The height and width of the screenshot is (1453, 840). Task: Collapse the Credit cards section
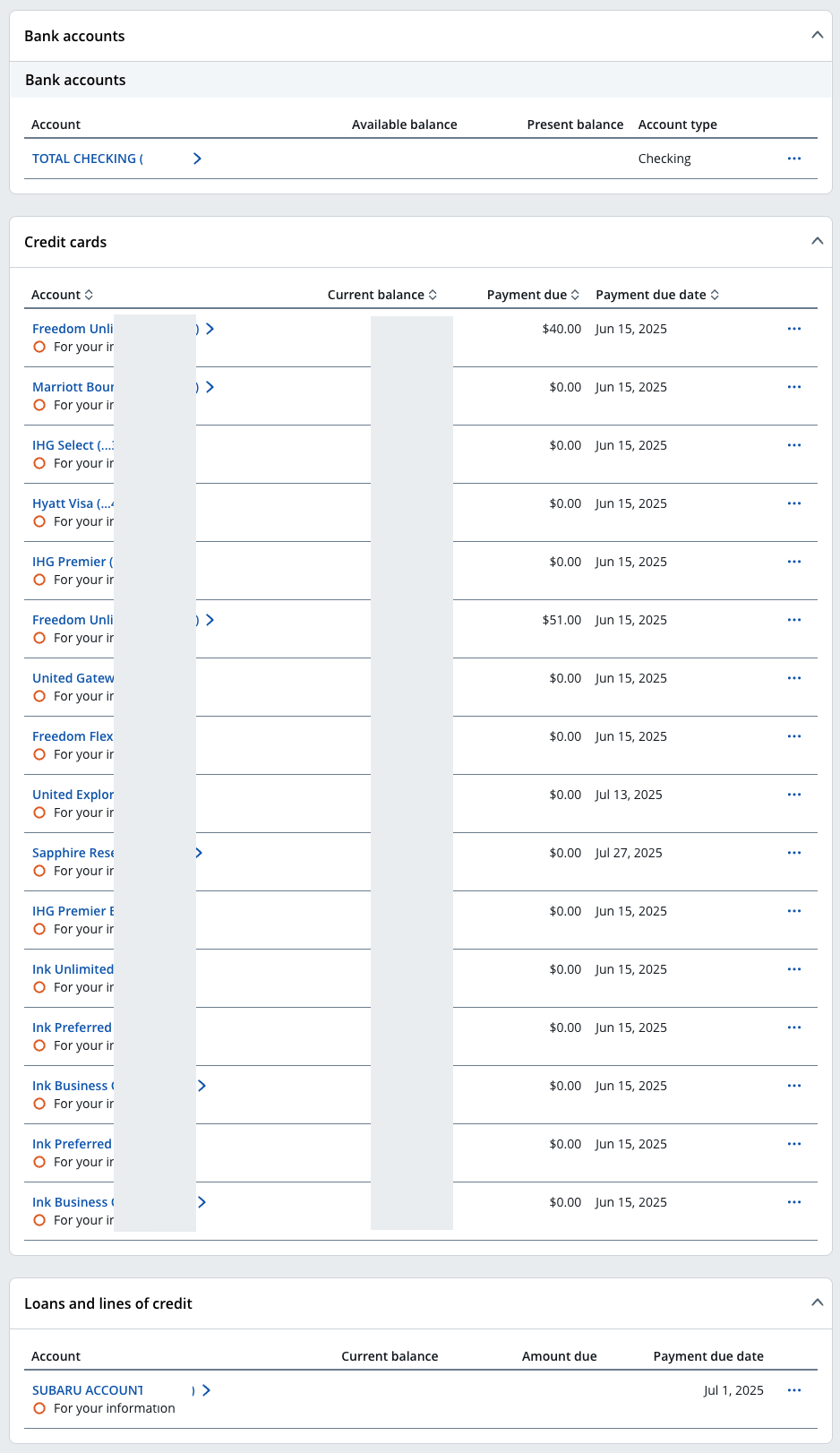[x=817, y=241]
